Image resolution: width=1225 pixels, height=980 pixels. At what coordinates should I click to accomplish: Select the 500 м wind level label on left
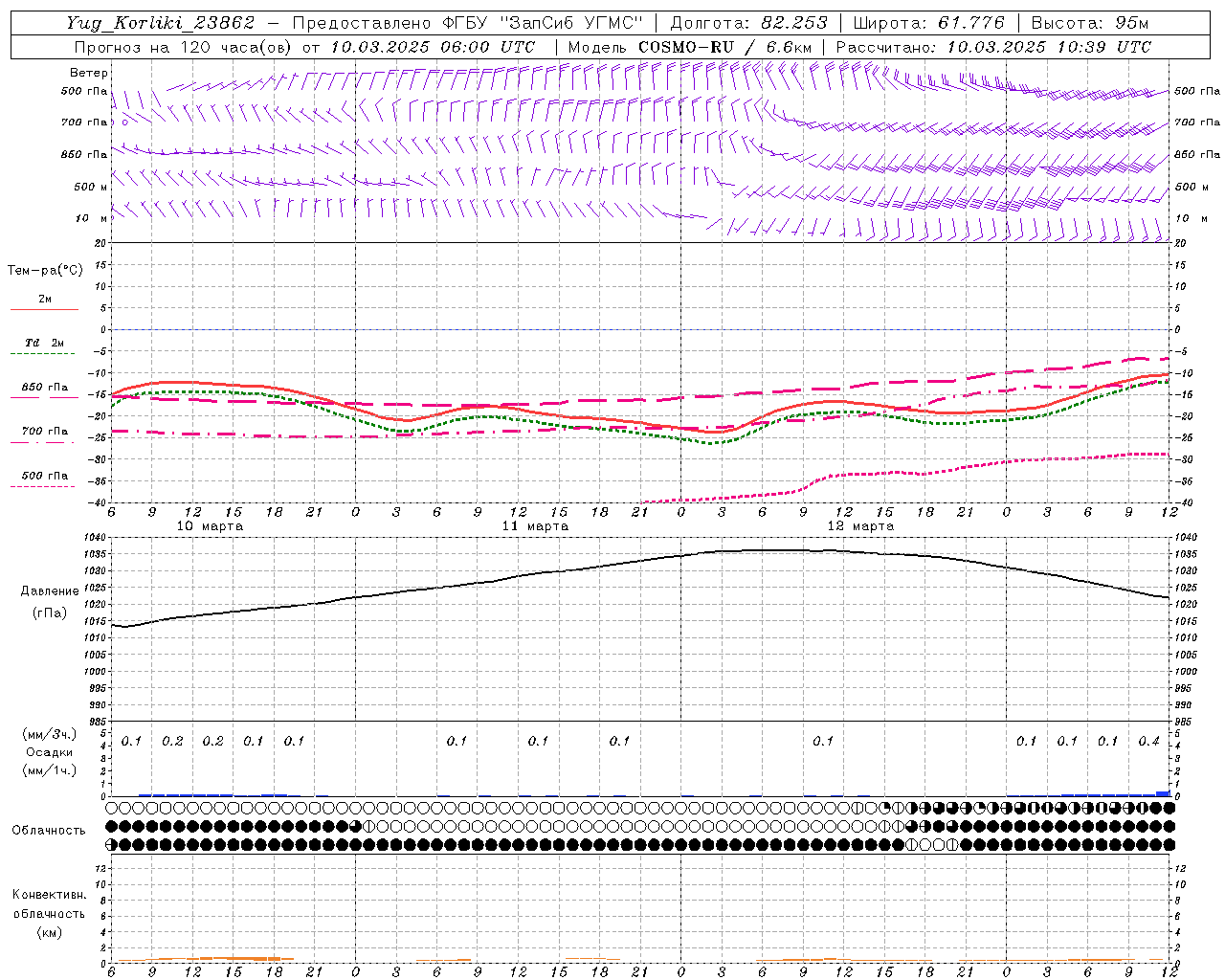click(x=91, y=187)
